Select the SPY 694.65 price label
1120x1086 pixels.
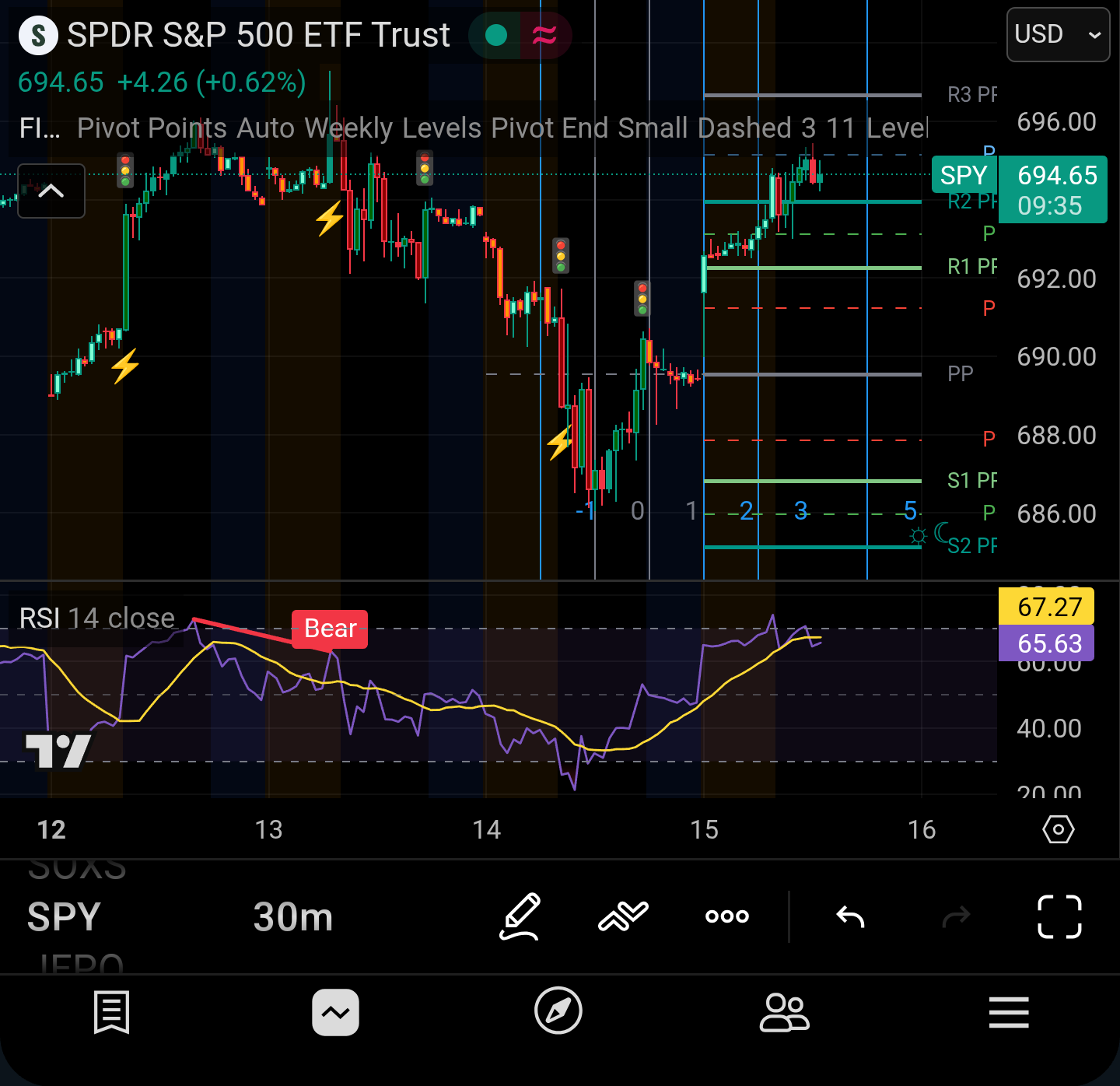tap(1020, 190)
